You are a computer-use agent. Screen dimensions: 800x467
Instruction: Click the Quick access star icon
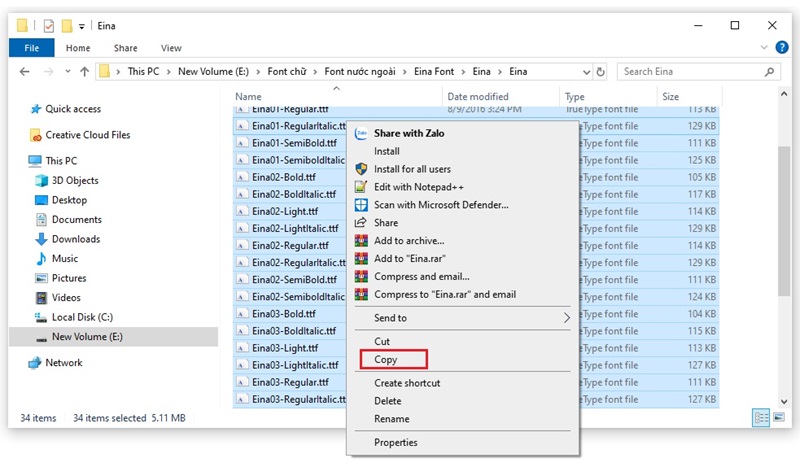pos(36,109)
